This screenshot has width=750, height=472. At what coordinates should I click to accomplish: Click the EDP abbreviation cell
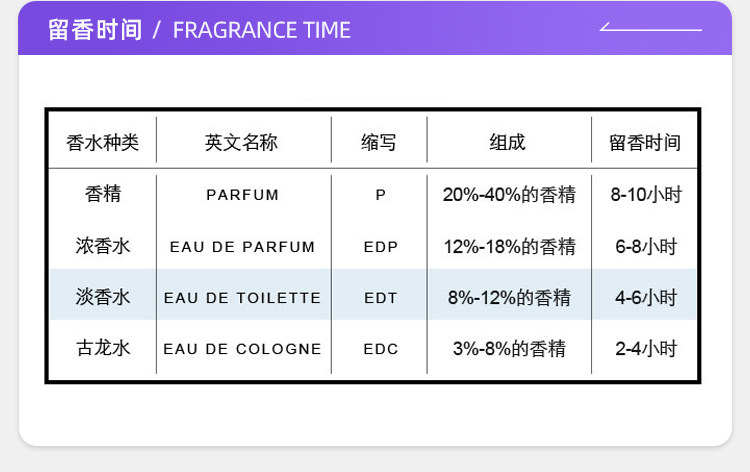(380, 247)
